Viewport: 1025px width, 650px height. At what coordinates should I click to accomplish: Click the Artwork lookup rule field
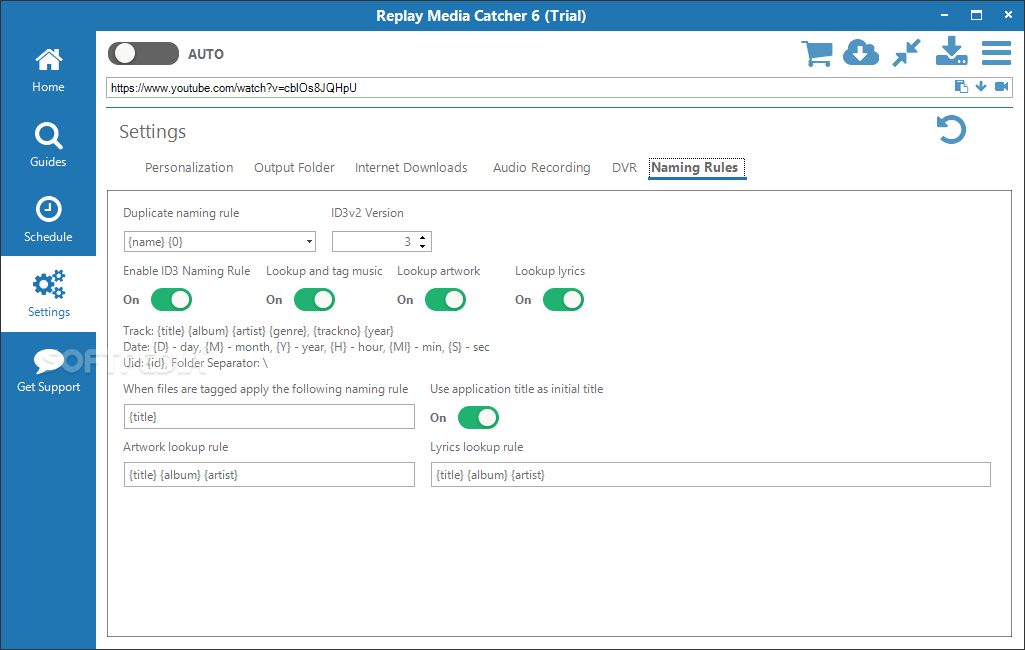pyautogui.click(x=269, y=475)
